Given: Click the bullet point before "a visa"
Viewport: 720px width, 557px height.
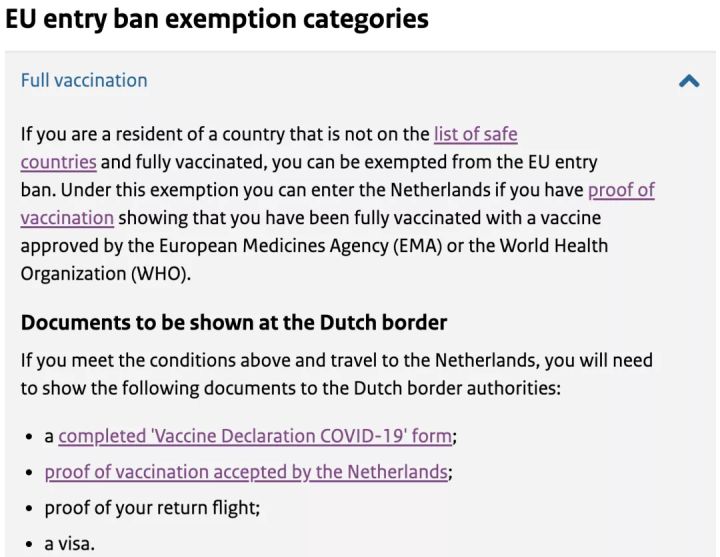Looking at the screenshot, I should tap(30, 545).
